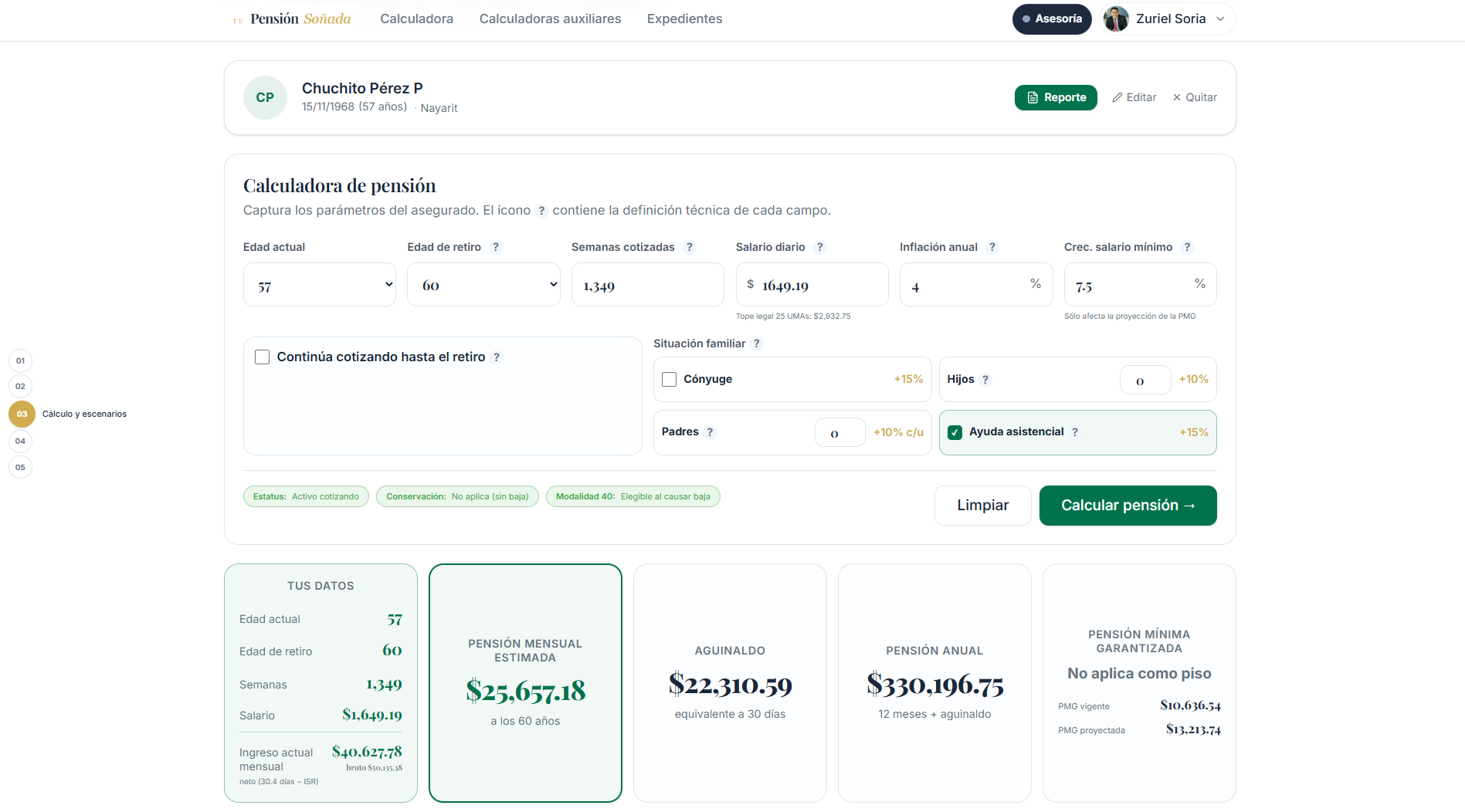1465x812 pixels.
Task: Go to step 01 in sidebar
Action: pyautogui.click(x=20, y=360)
